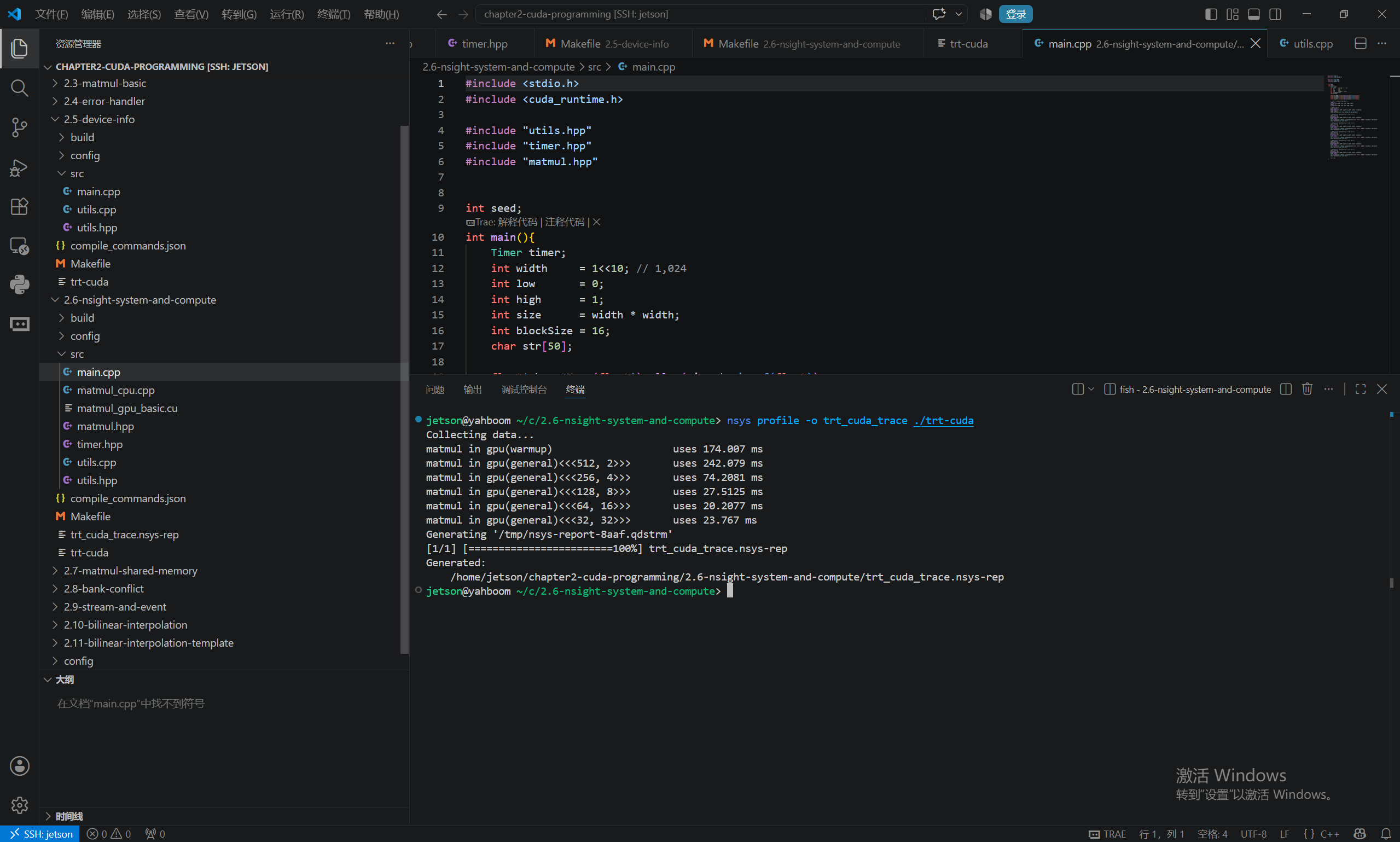Toggle the secondary sidebar layout button

tap(1275, 14)
